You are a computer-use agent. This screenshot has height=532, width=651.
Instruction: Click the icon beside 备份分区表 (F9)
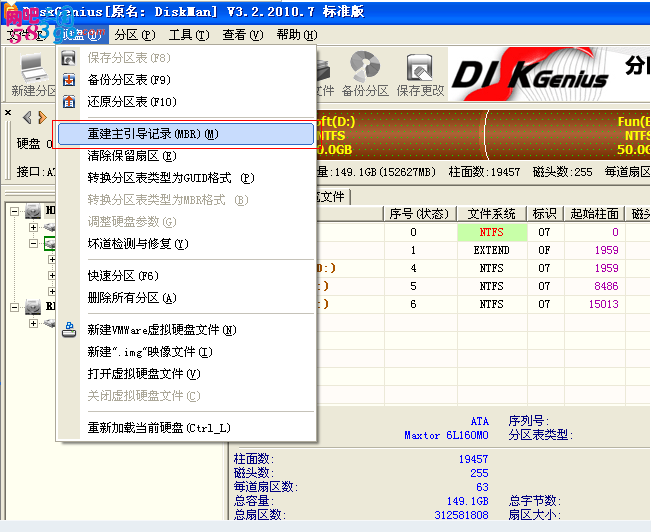(69, 80)
